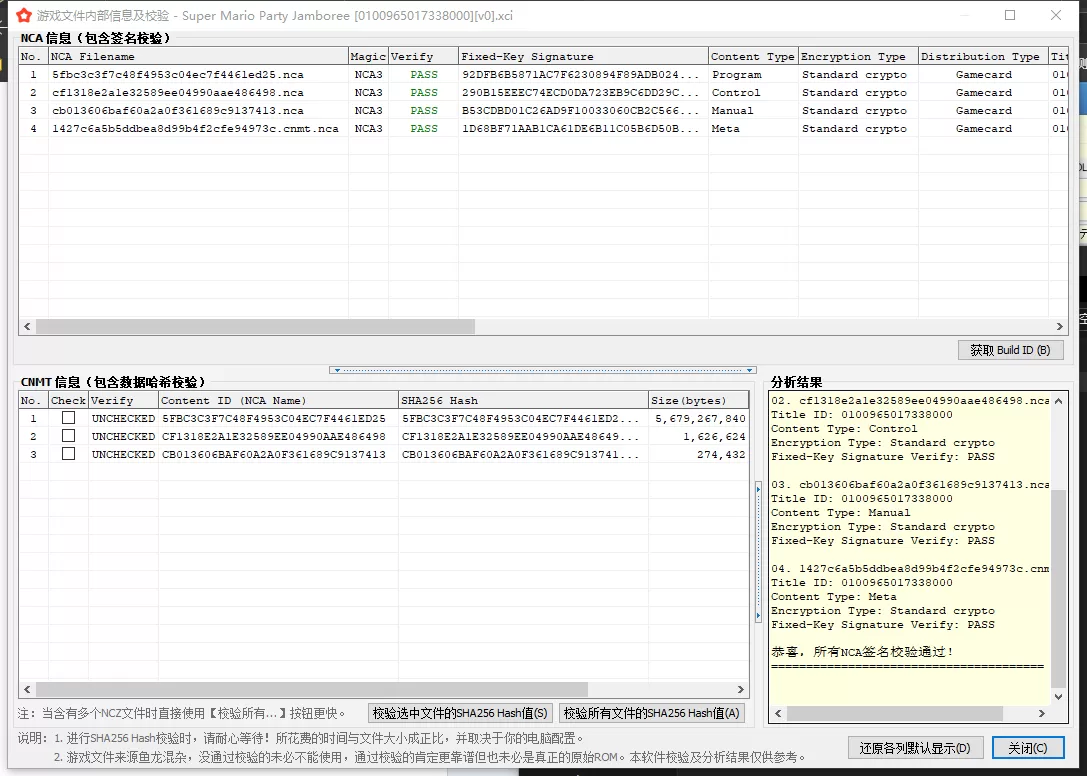The width and height of the screenshot is (1087, 776).
Task: Click the analysis results scroll-up arrow
Action: click(x=1059, y=400)
